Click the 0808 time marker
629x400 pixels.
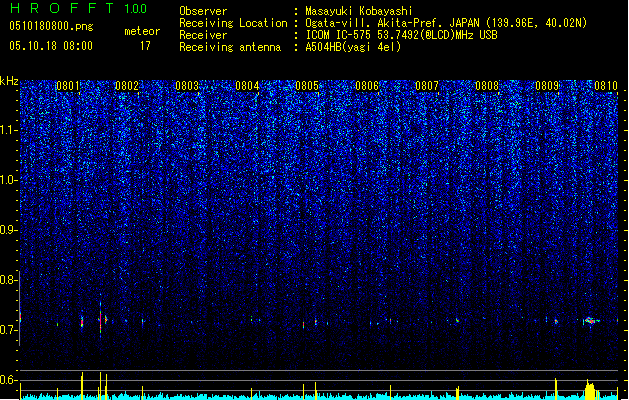point(487,86)
